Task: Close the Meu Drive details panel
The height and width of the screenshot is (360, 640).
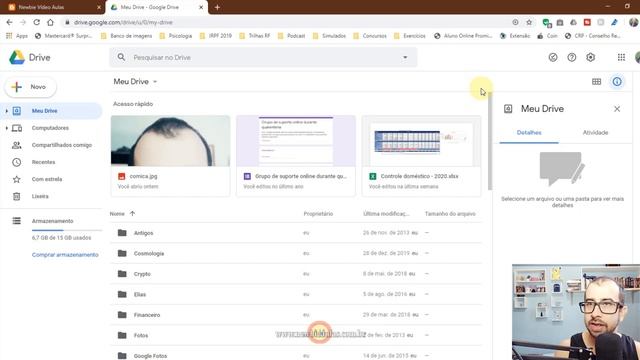Action: [x=617, y=109]
